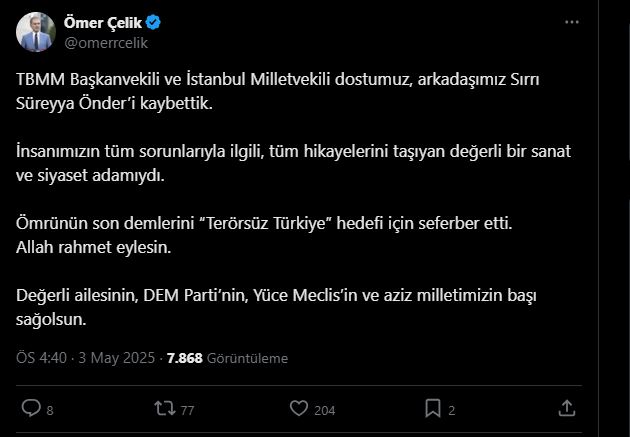Image resolution: width=630 pixels, height=437 pixels.
Task: Like the post with the heart icon
Action: tap(298, 408)
